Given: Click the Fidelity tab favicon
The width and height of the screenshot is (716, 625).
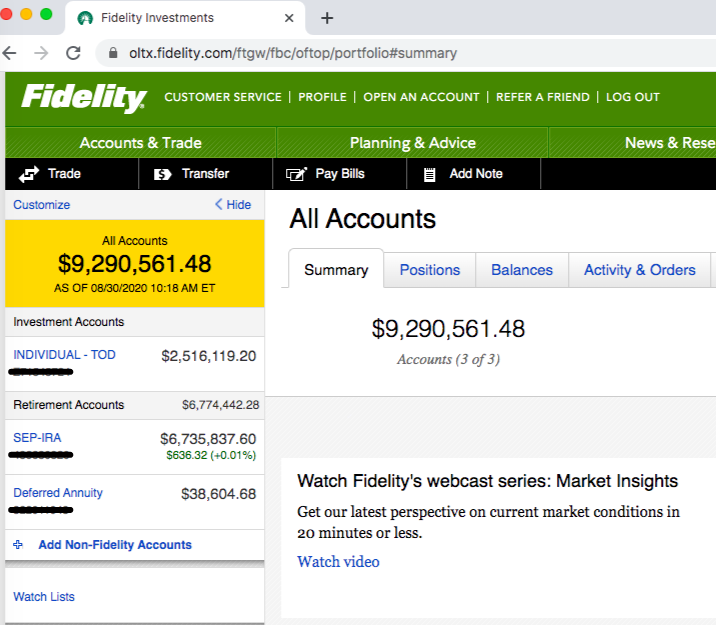Looking at the screenshot, I should pos(85,18).
